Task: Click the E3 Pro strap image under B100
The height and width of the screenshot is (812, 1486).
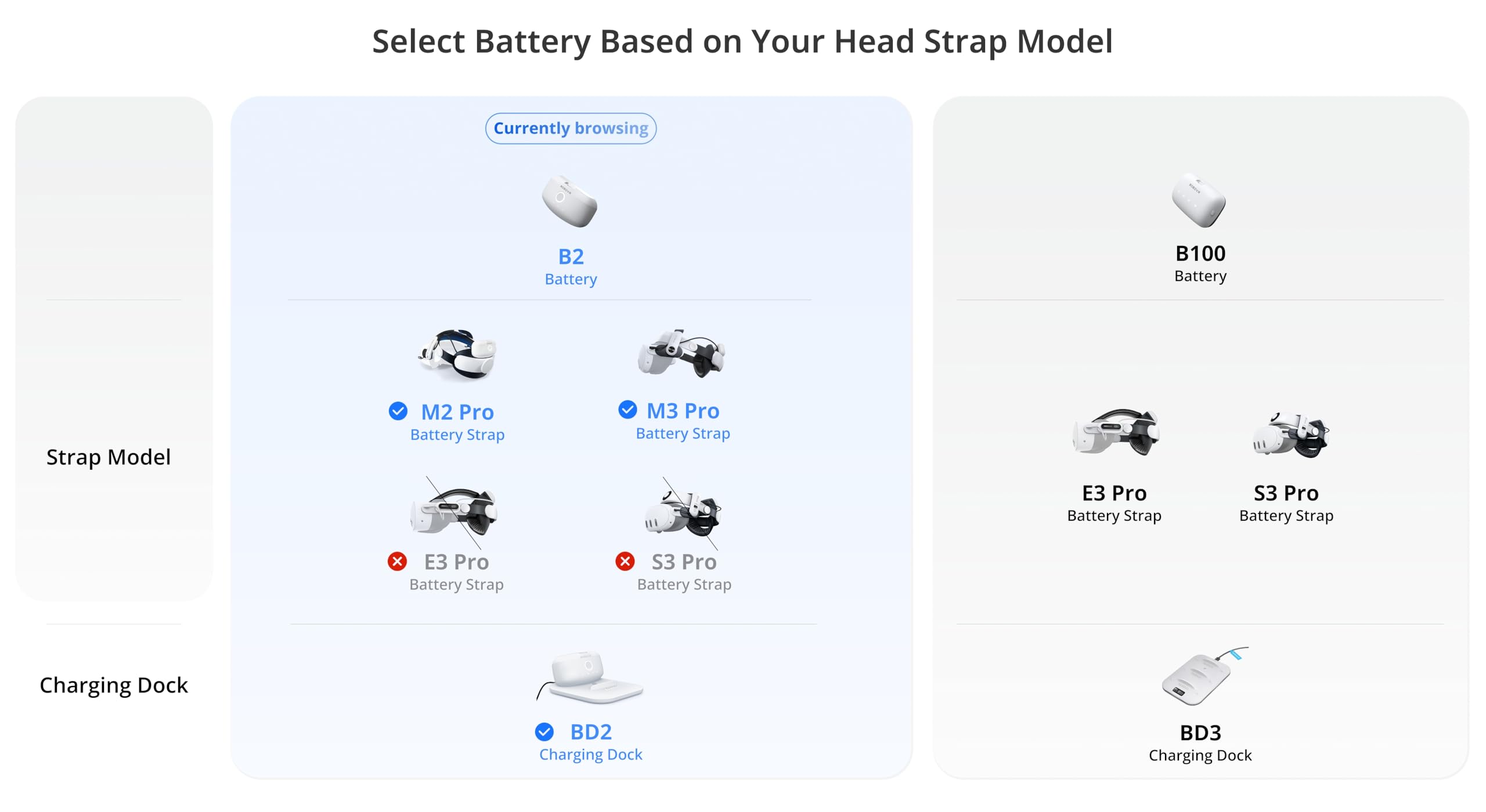Action: [x=1116, y=432]
